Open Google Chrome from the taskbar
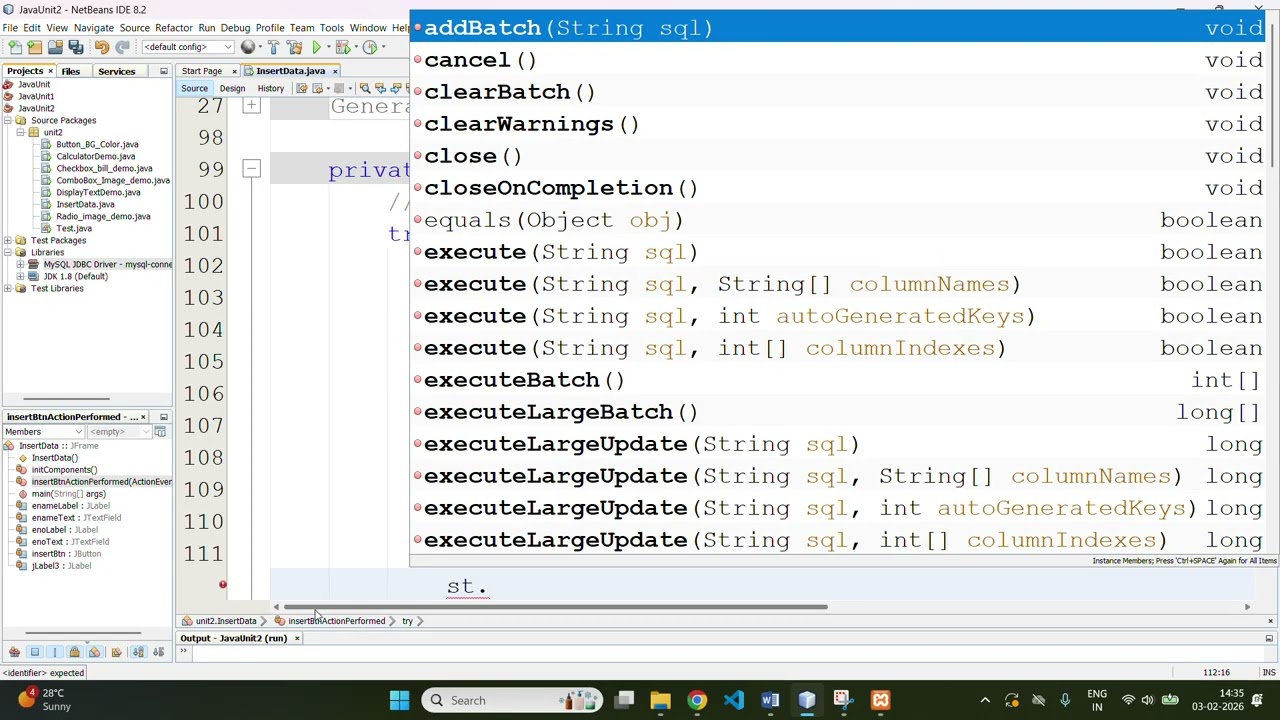This screenshot has height=720, width=1280. tap(697, 700)
